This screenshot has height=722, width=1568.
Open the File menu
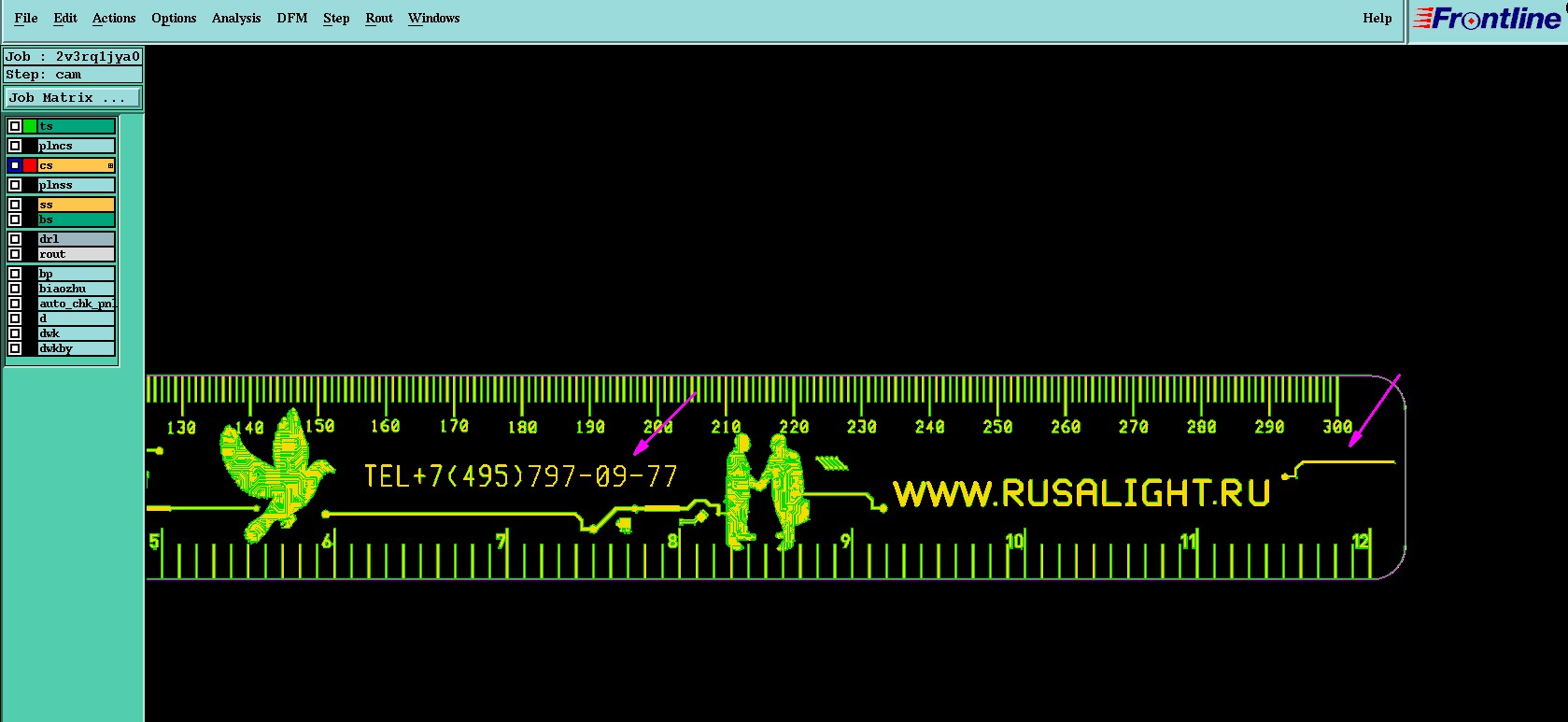pos(26,18)
